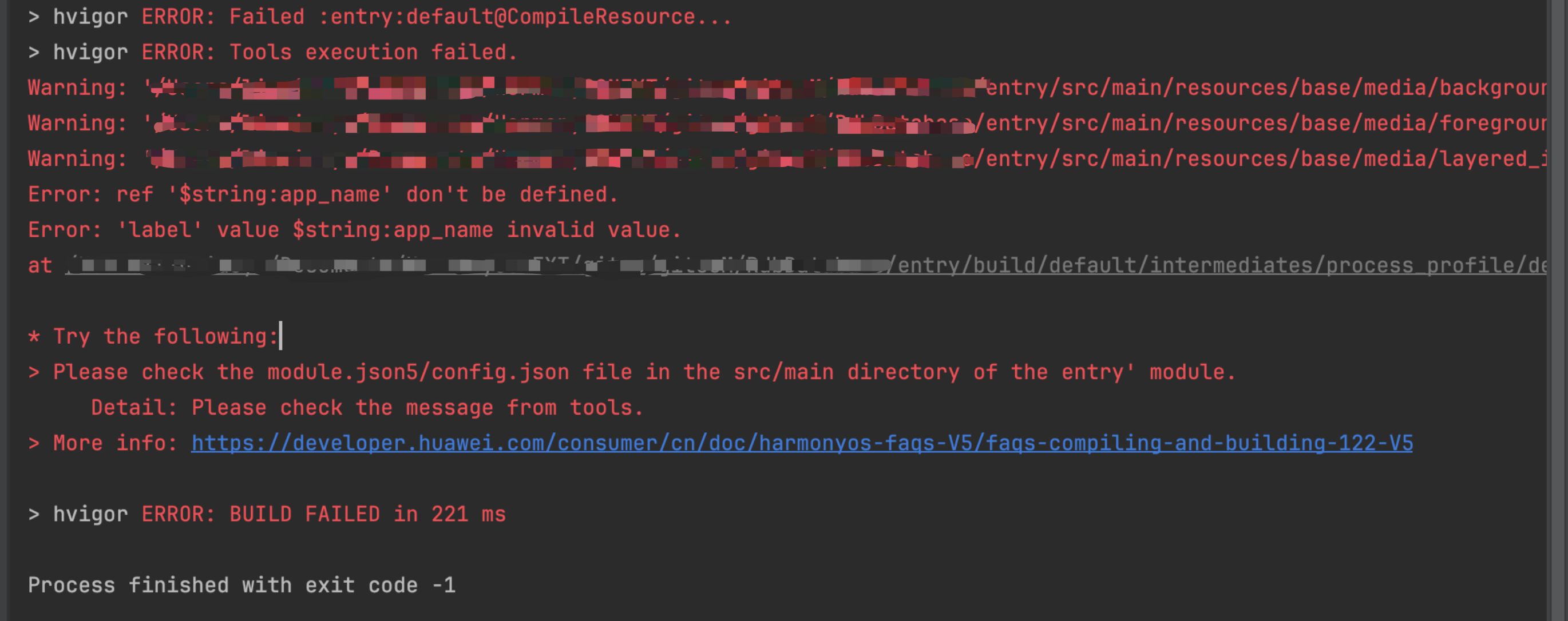The height and width of the screenshot is (621, 1568).
Task: Click the 'Process finished with exit code -1' line
Action: point(241,585)
